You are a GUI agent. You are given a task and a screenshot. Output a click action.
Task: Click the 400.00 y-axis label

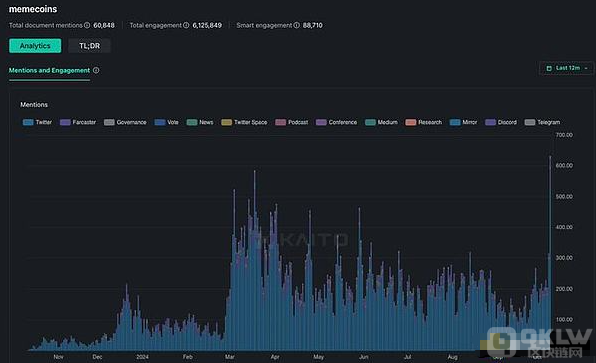pos(564,227)
